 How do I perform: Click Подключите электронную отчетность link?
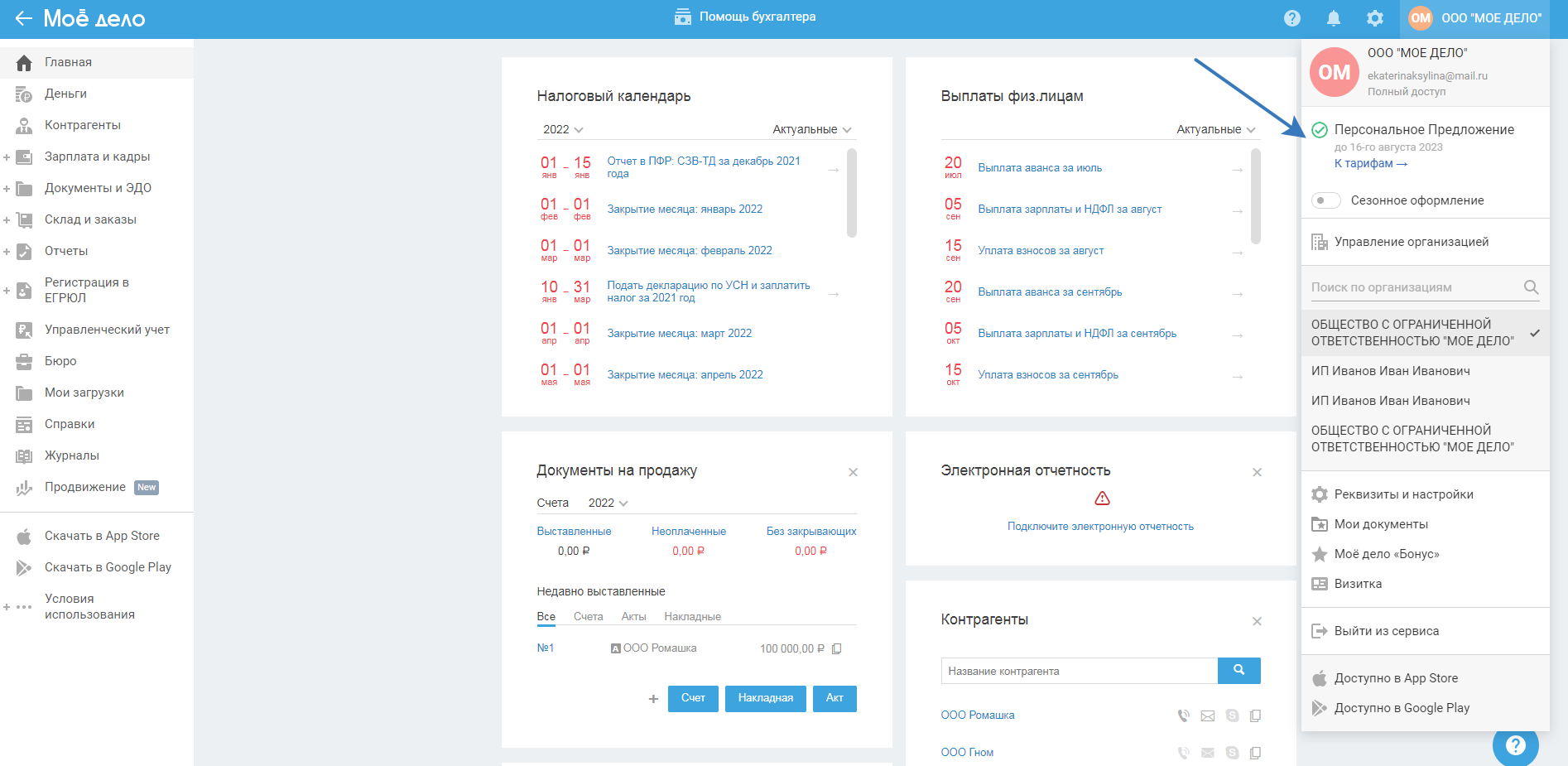point(1100,527)
